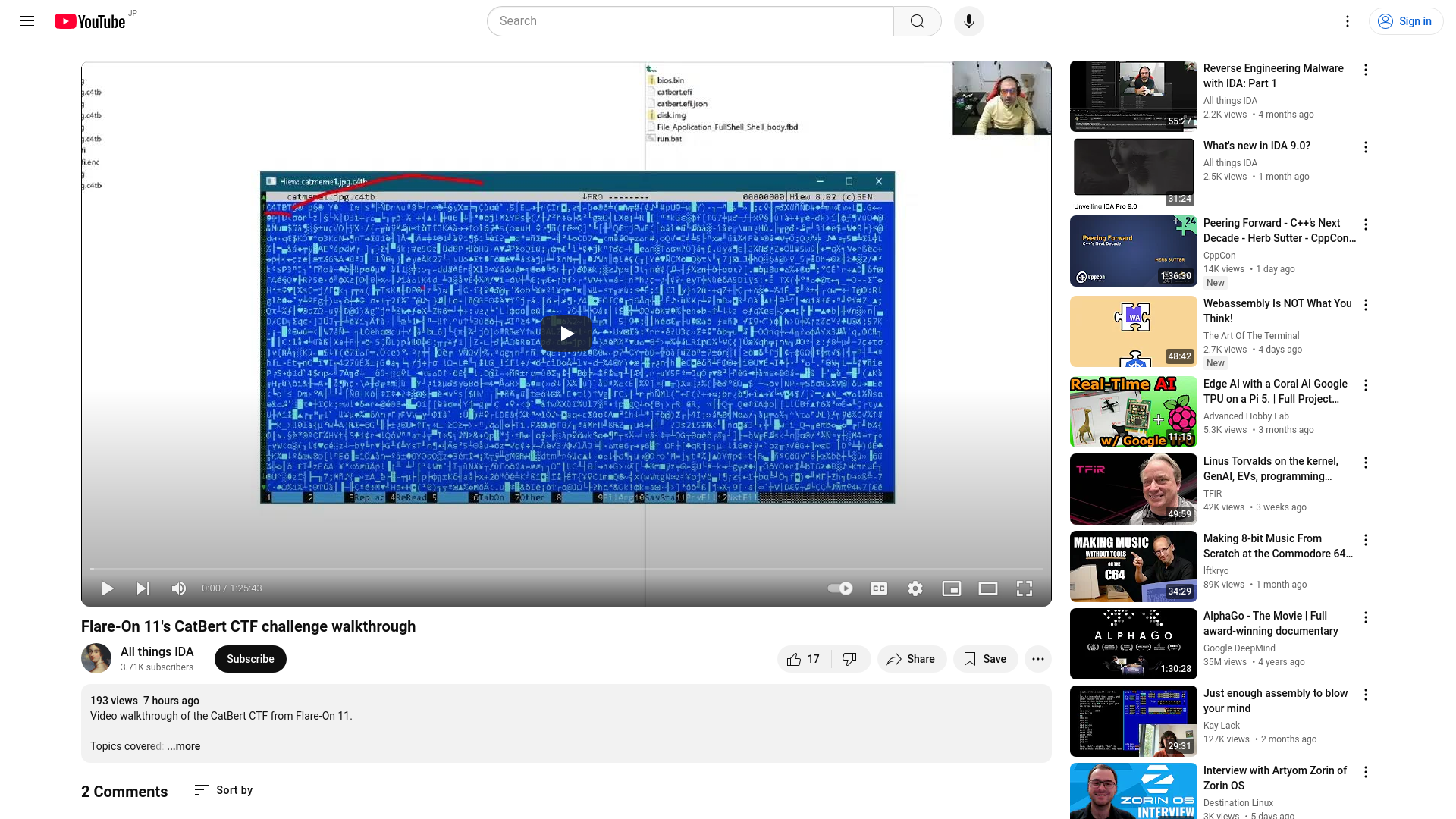This screenshot has width=1456, height=819.
Task: Click the YouTube settings gear icon
Action: [915, 588]
